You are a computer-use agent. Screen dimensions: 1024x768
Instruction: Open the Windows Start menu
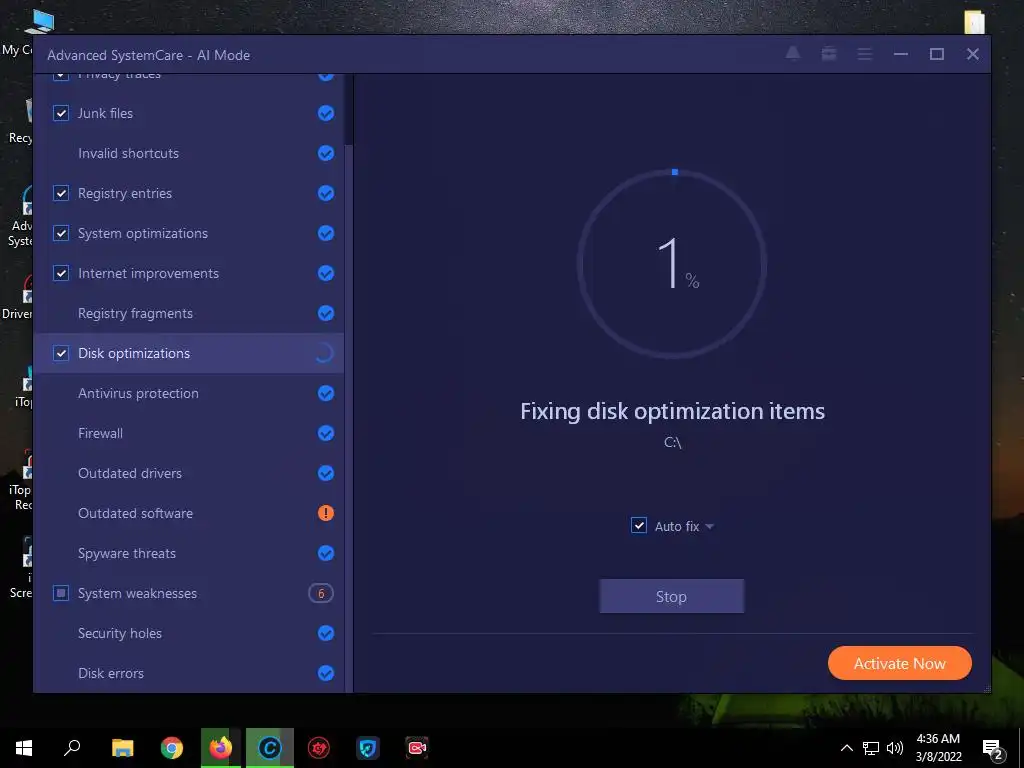tap(24, 748)
